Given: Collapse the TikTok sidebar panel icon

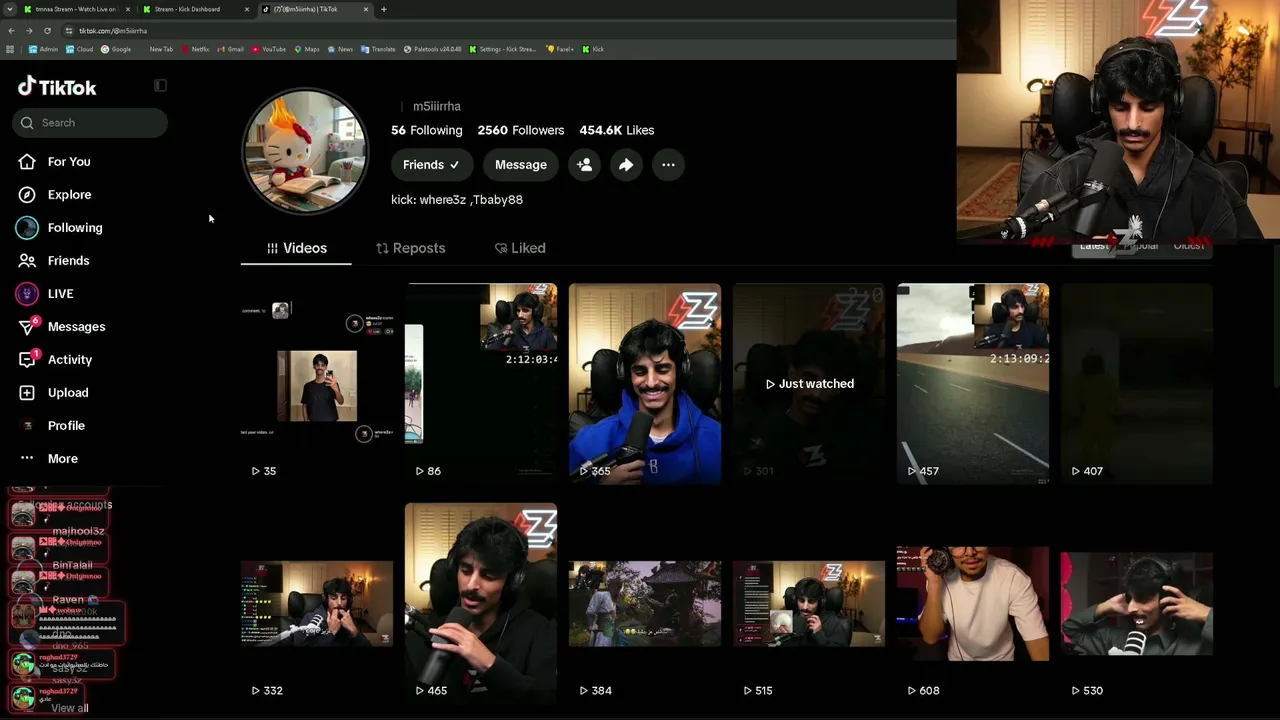Looking at the screenshot, I should [160, 86].
